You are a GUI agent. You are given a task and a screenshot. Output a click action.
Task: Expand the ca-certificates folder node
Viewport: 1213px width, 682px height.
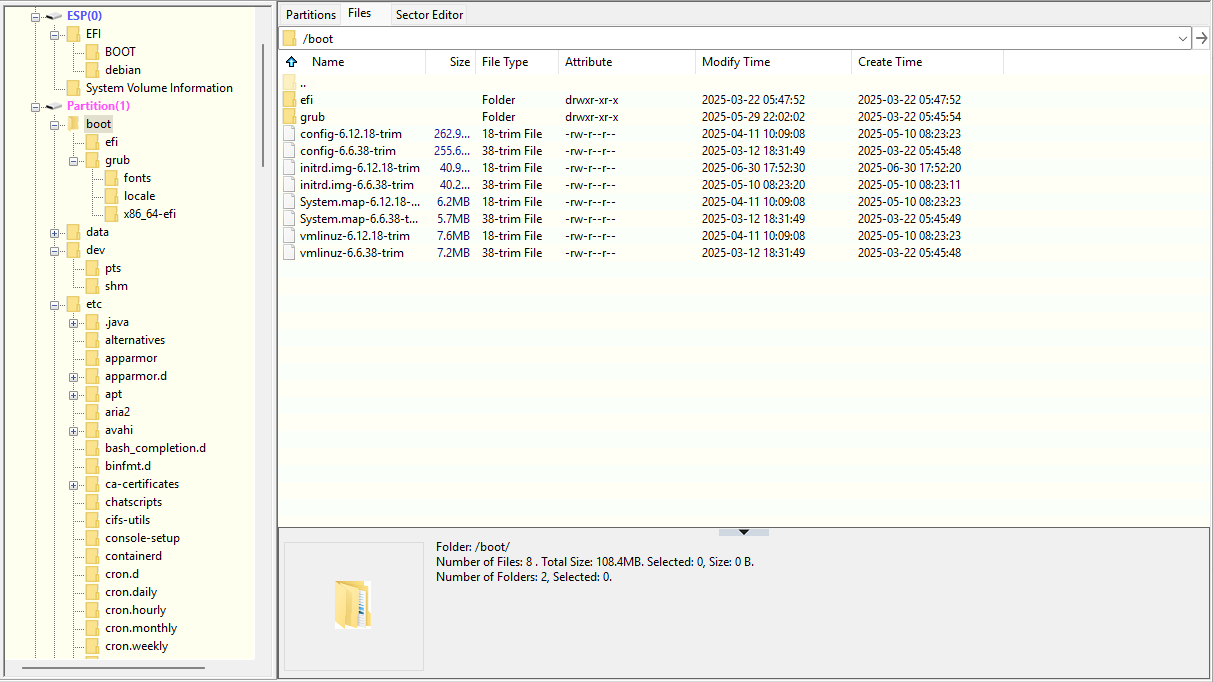73,484
